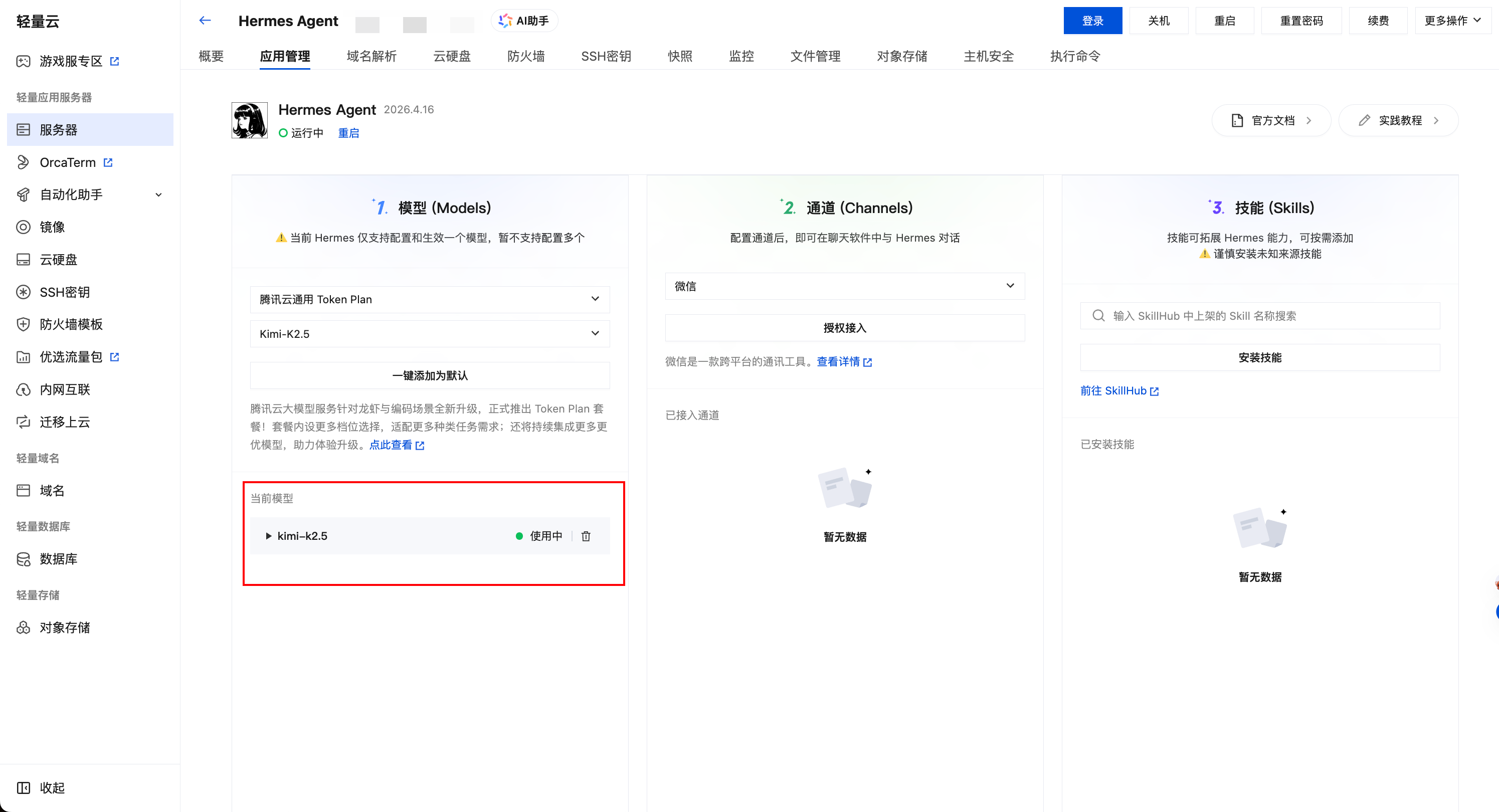Viewport: 1499px width, 812px height.
Task: Switch to the 执行命令 tab
Action: point(1075,56)
